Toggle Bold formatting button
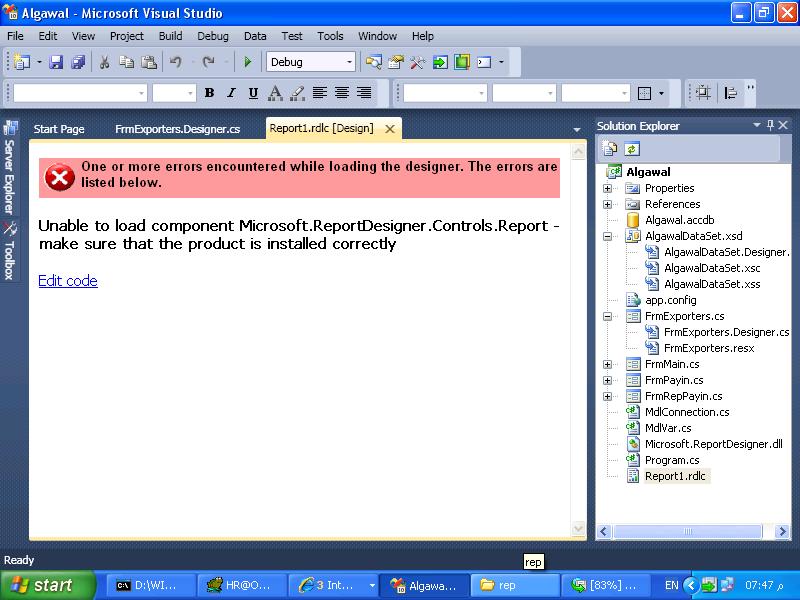The width and height of the screenshot is (800, 600). pos(209,93)
